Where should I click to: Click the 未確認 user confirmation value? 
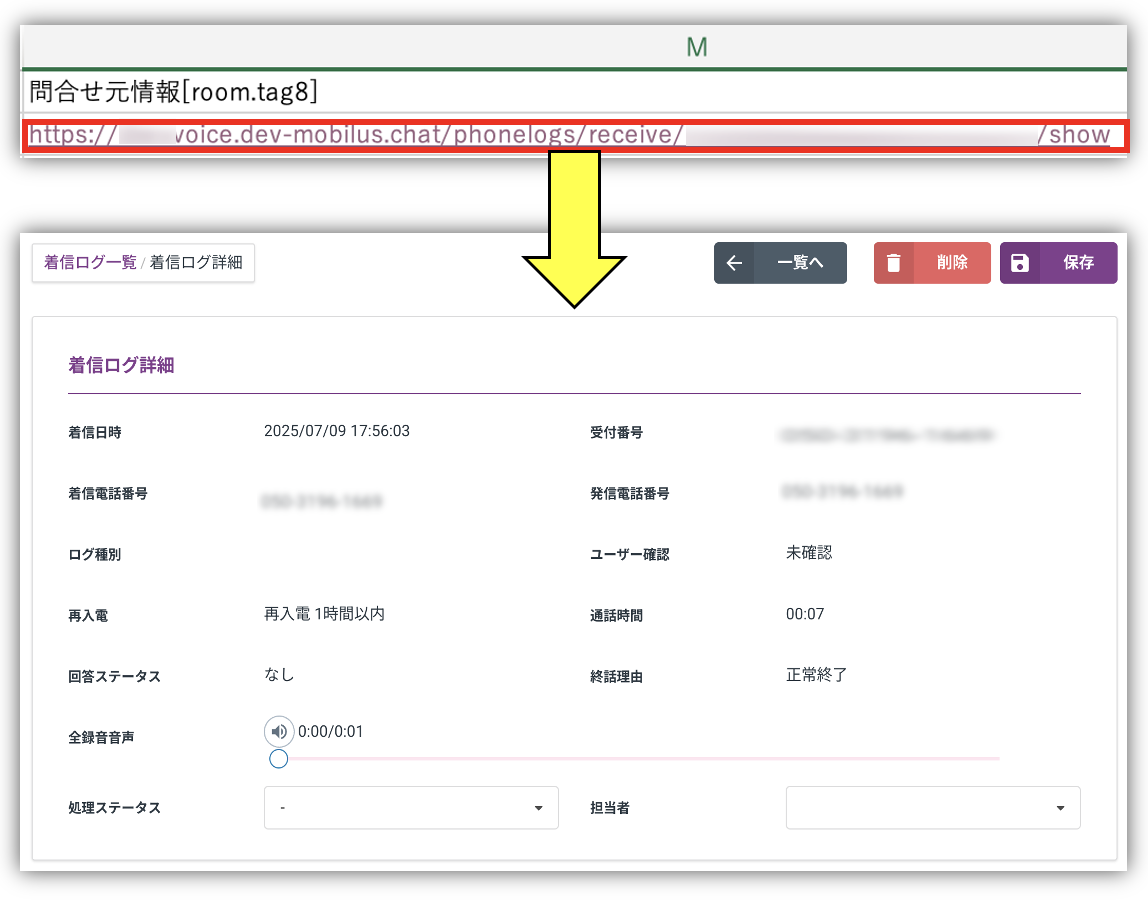809,553
